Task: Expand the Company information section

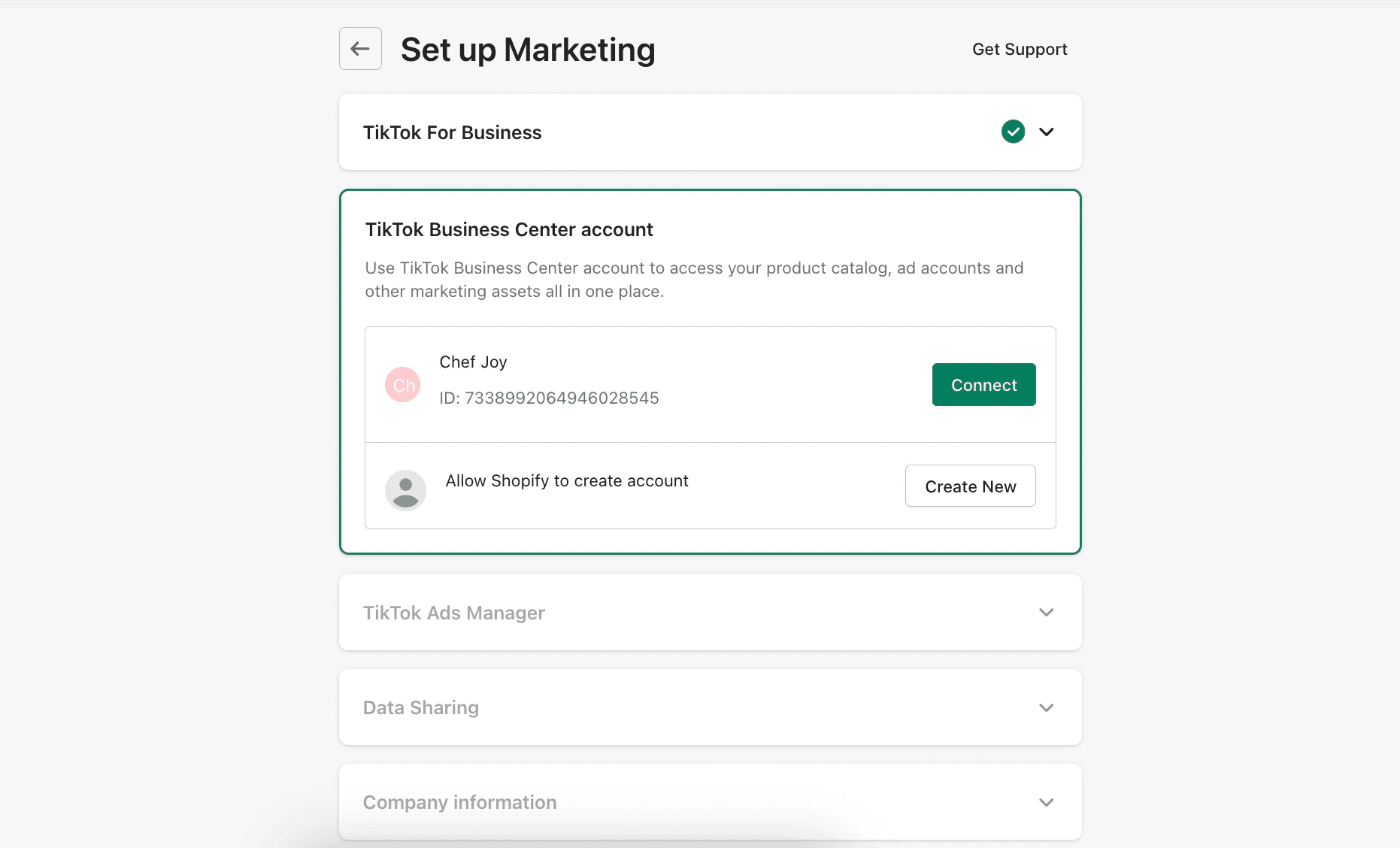Action: click(1046, 802)
